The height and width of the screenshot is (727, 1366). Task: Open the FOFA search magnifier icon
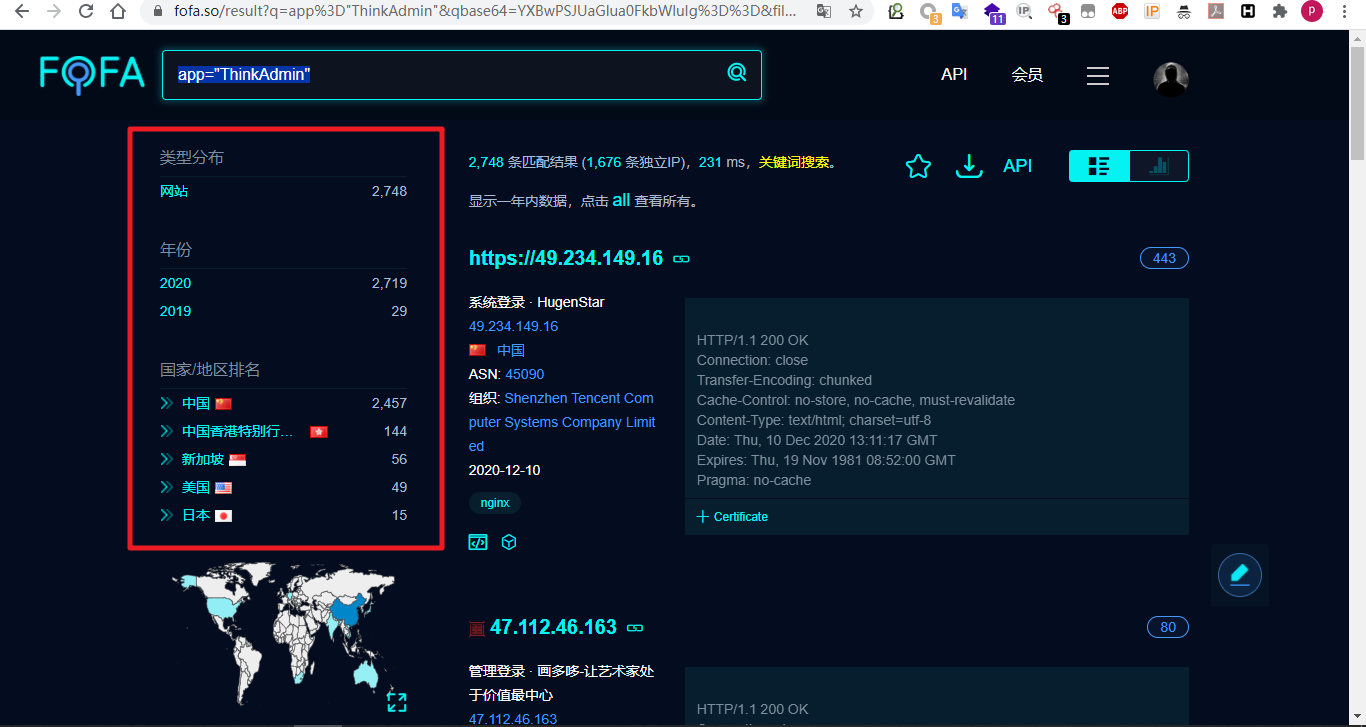pos(737,73)
